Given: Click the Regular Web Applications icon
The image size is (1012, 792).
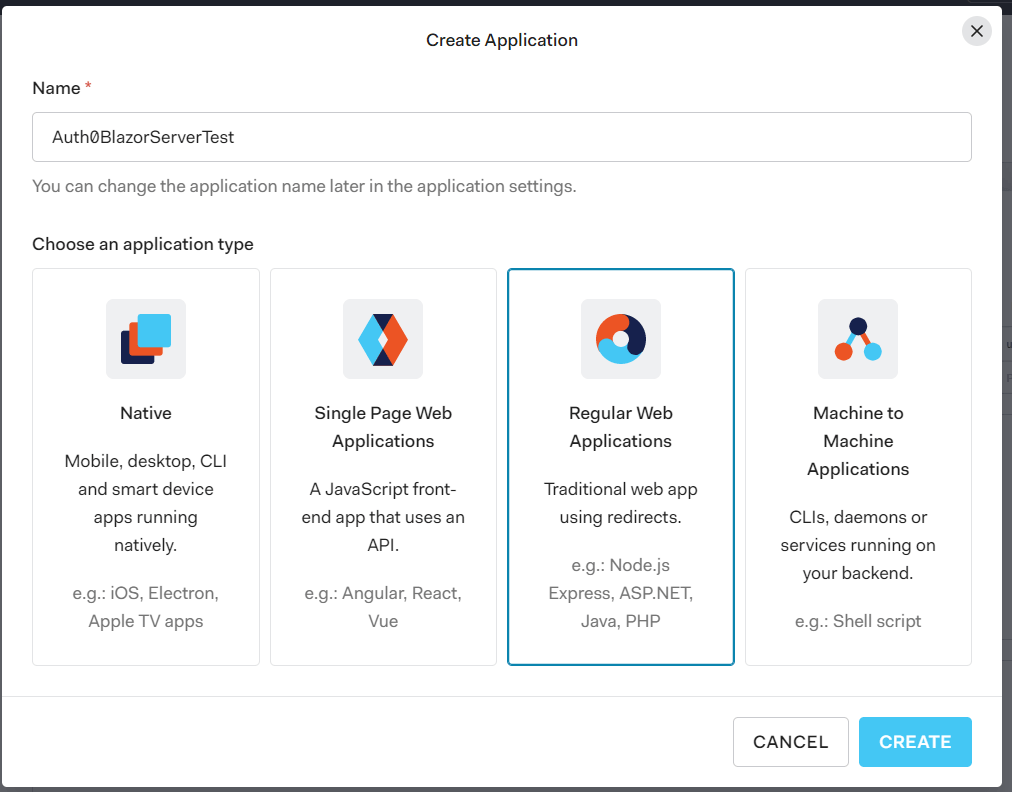Looking at the screenshot, I should pos(621,339).
